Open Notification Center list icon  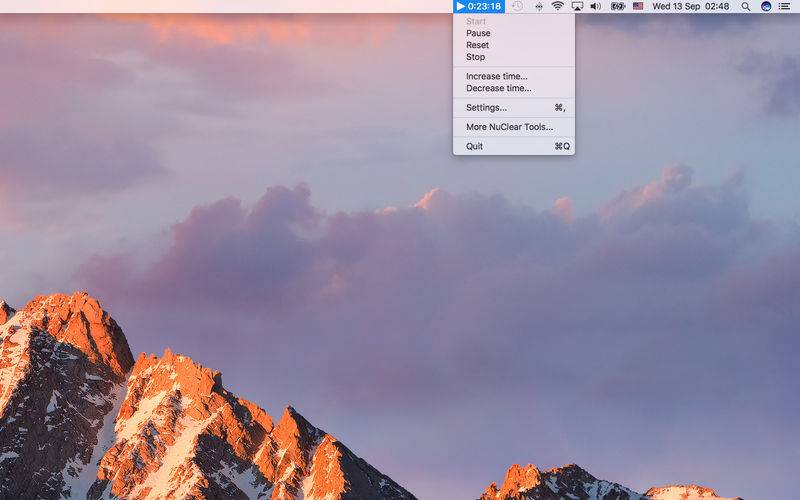click(x=784, y=6)
